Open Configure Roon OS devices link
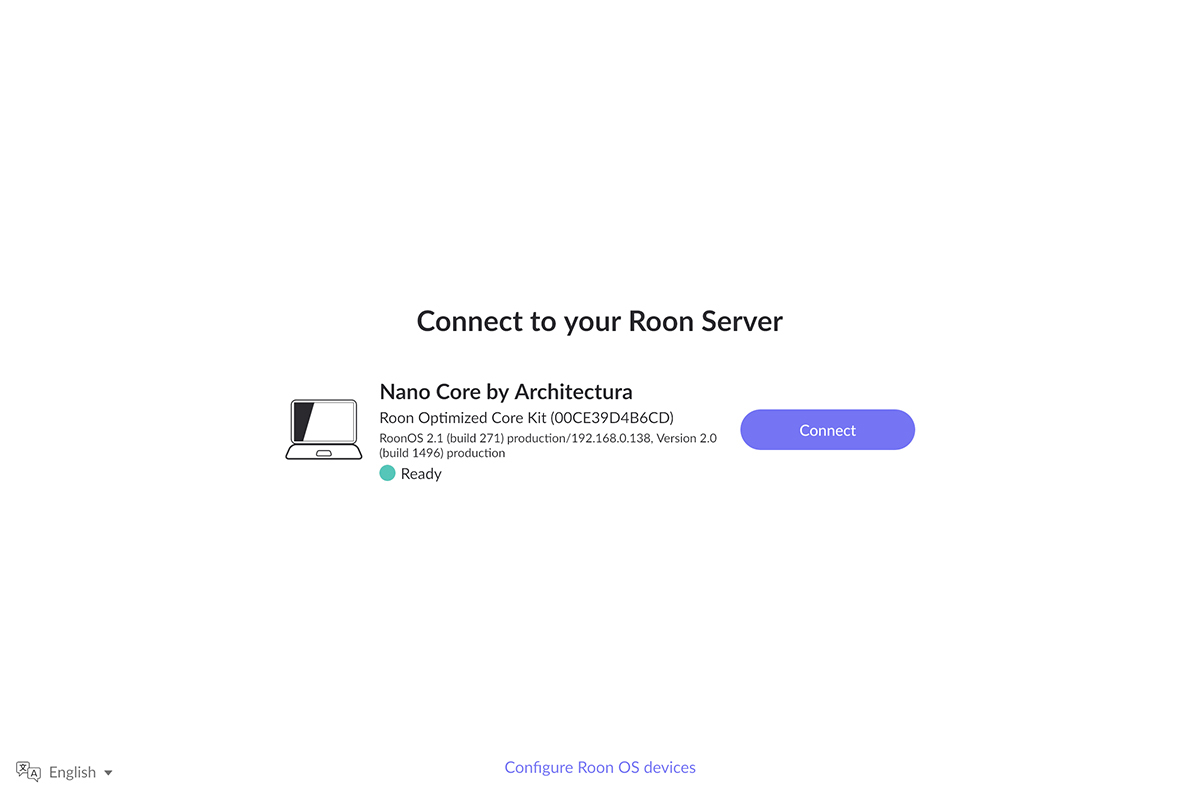1200x809 pixels. pos(600,767)
